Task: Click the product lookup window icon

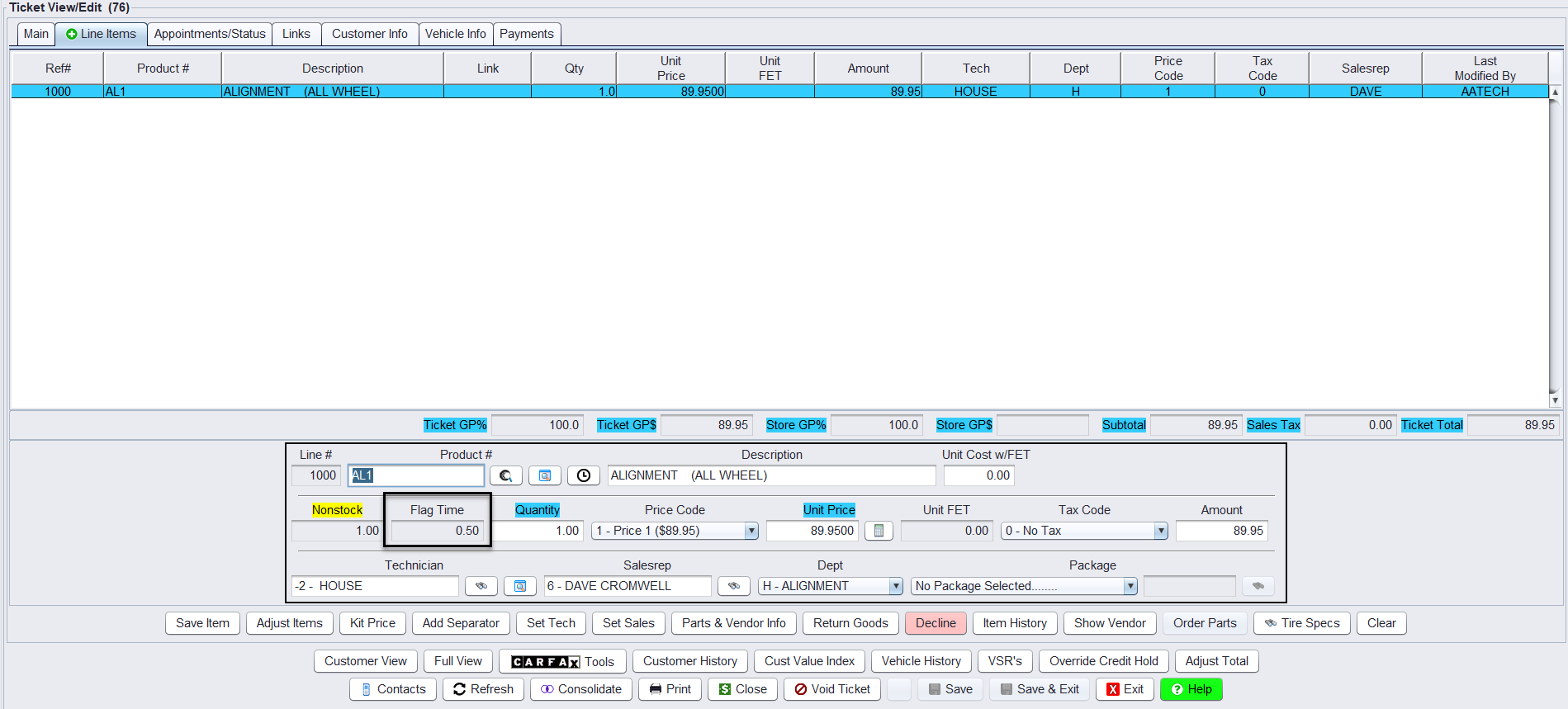Action: 545,475
